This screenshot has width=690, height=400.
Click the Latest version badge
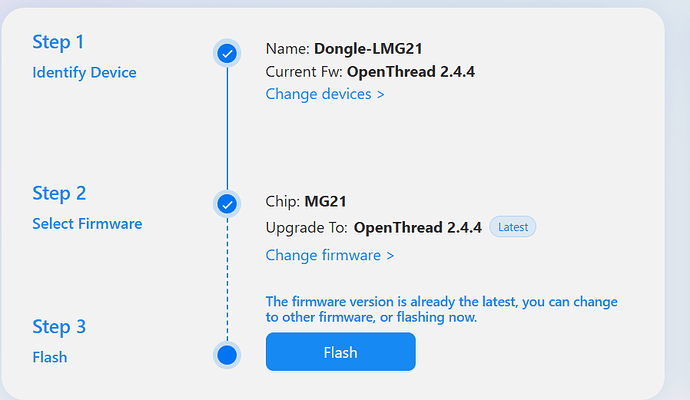(x=513, y=227)
